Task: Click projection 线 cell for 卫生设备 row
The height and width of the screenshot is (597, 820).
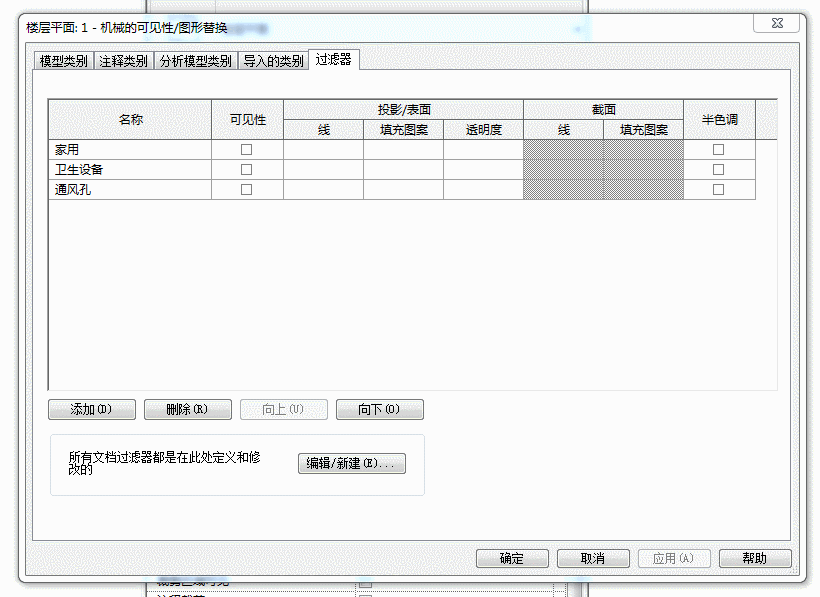Action: pos(324,169)
